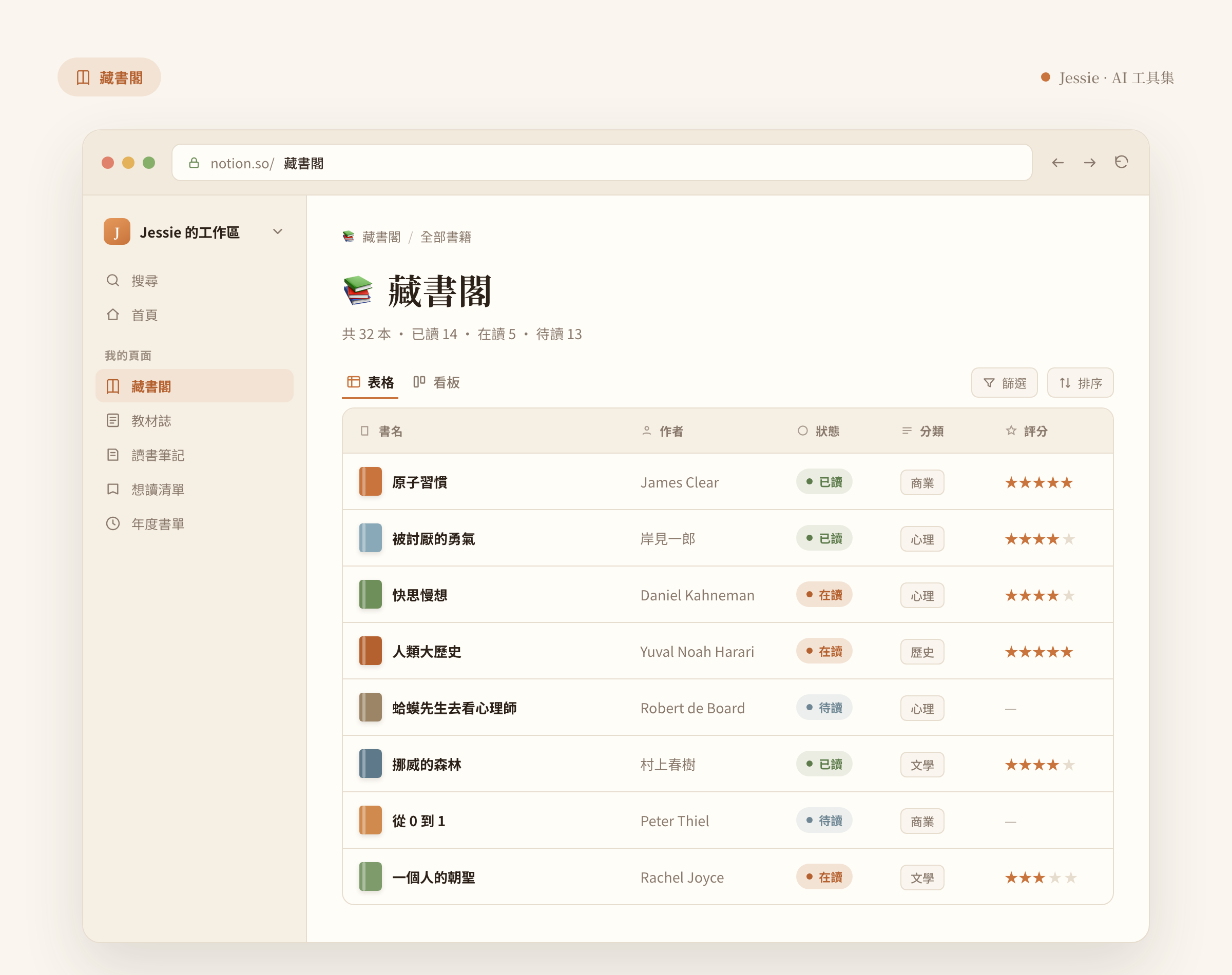
Task: Click the 藏書閣 breadcrumb link
Action: [381, 237]
